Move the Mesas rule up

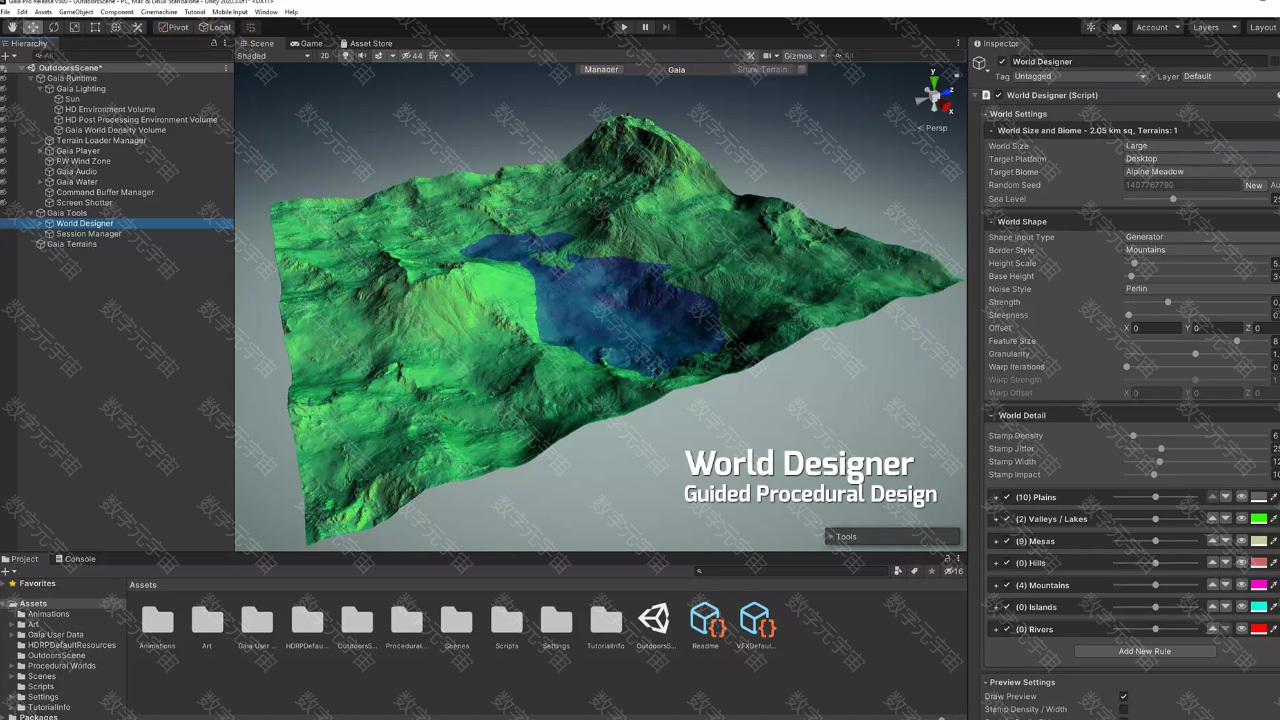click(x=1213, y=541)
